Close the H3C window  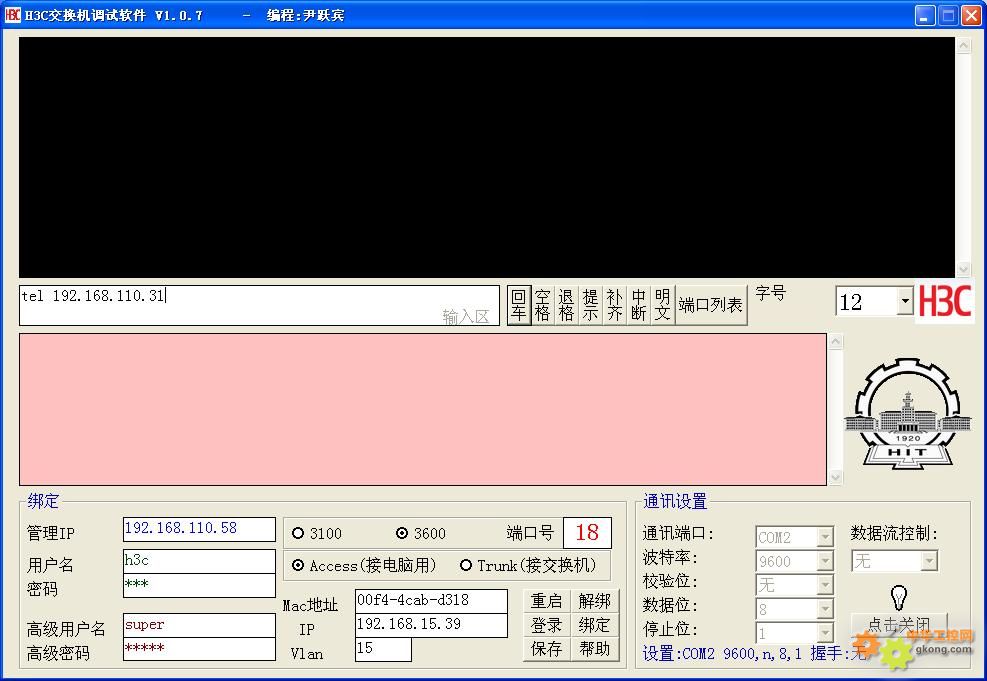coord(971,15)
